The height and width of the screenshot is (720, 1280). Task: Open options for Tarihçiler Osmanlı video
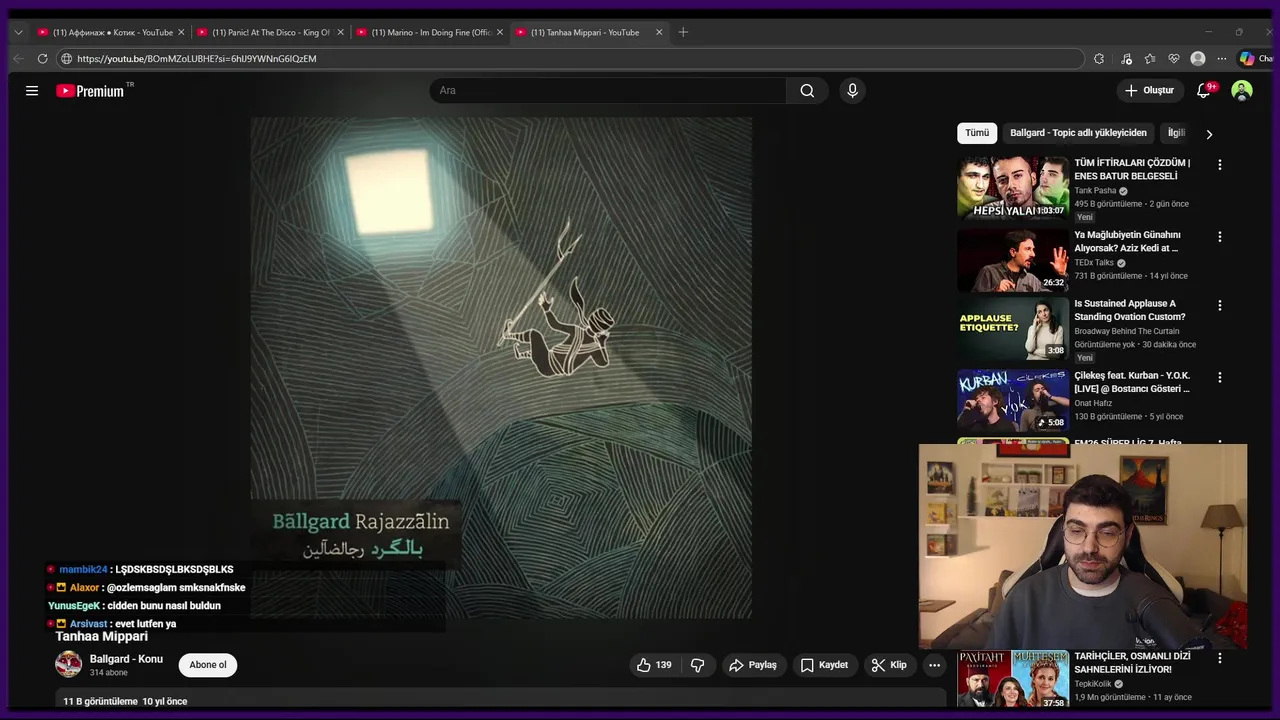(1219, 658)
